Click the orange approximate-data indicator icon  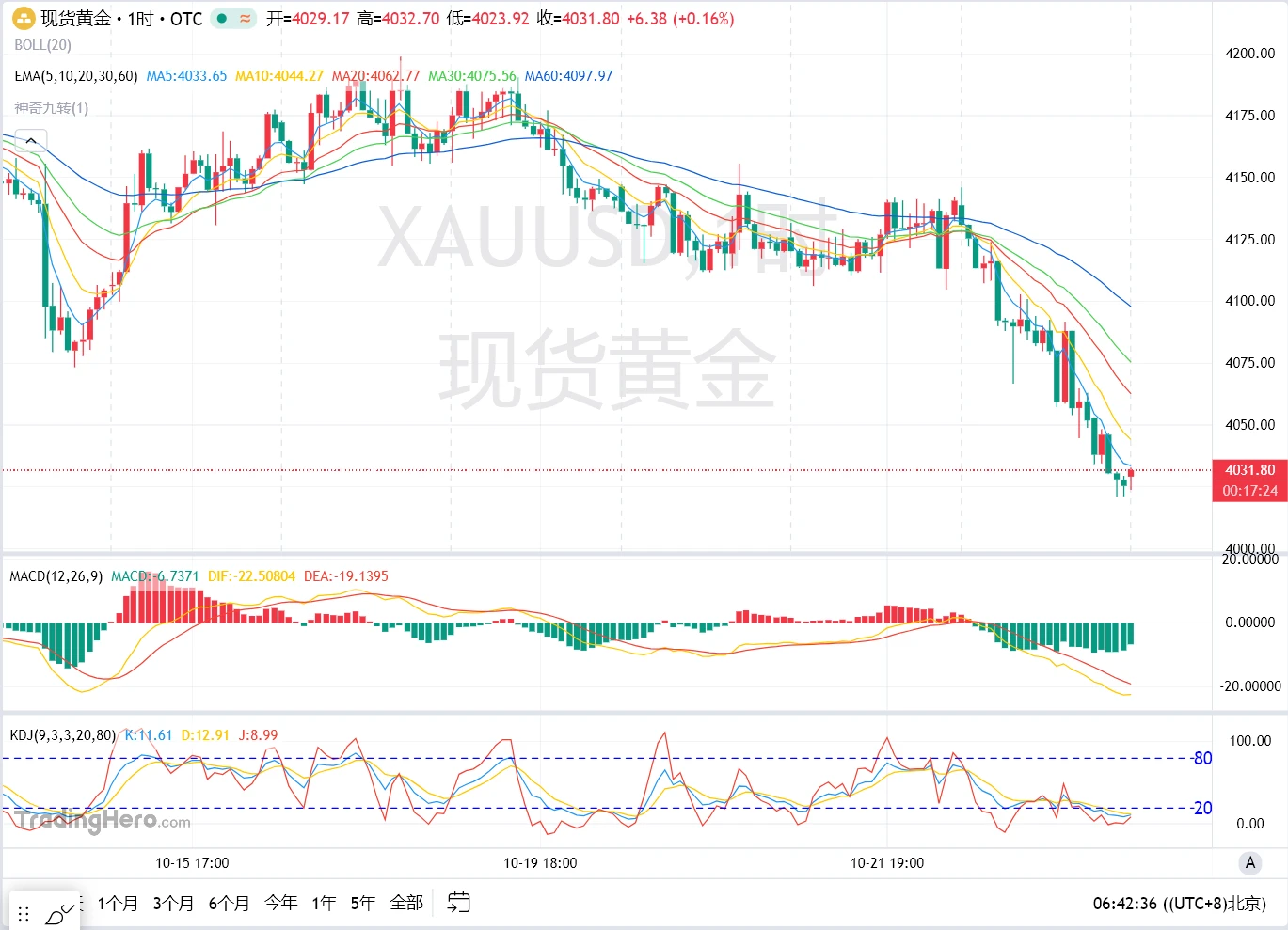245,19
